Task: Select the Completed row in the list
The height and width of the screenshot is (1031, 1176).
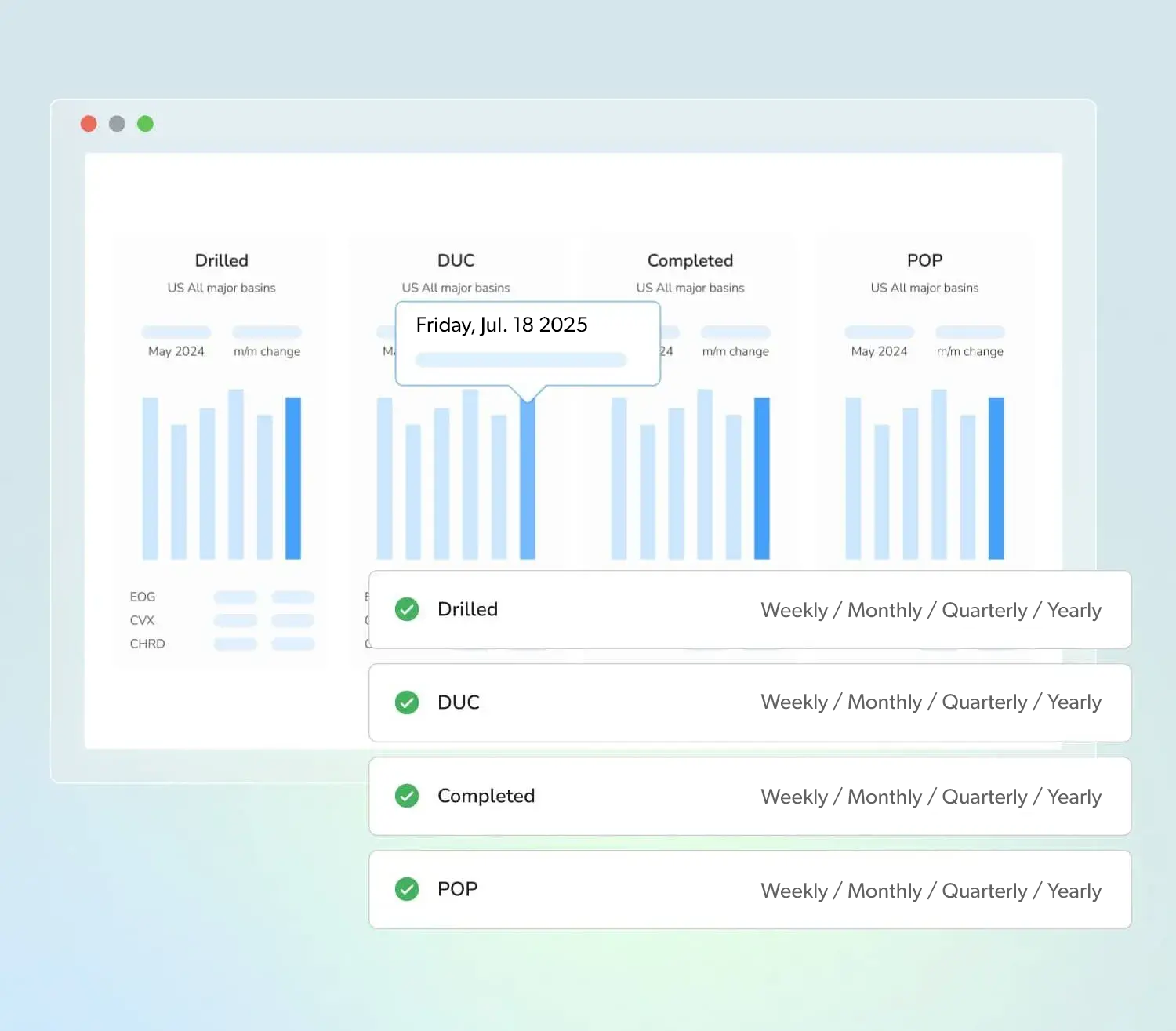Action: click(750, 796)
